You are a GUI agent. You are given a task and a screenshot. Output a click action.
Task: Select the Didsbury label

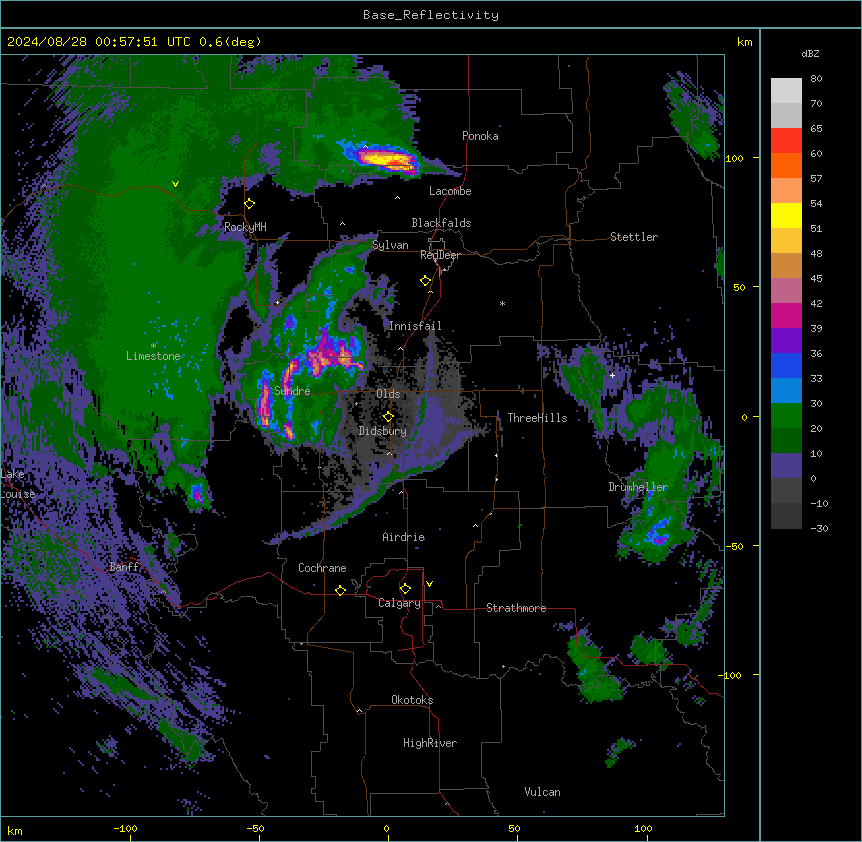pyautogui.click(x=383, y=431)
